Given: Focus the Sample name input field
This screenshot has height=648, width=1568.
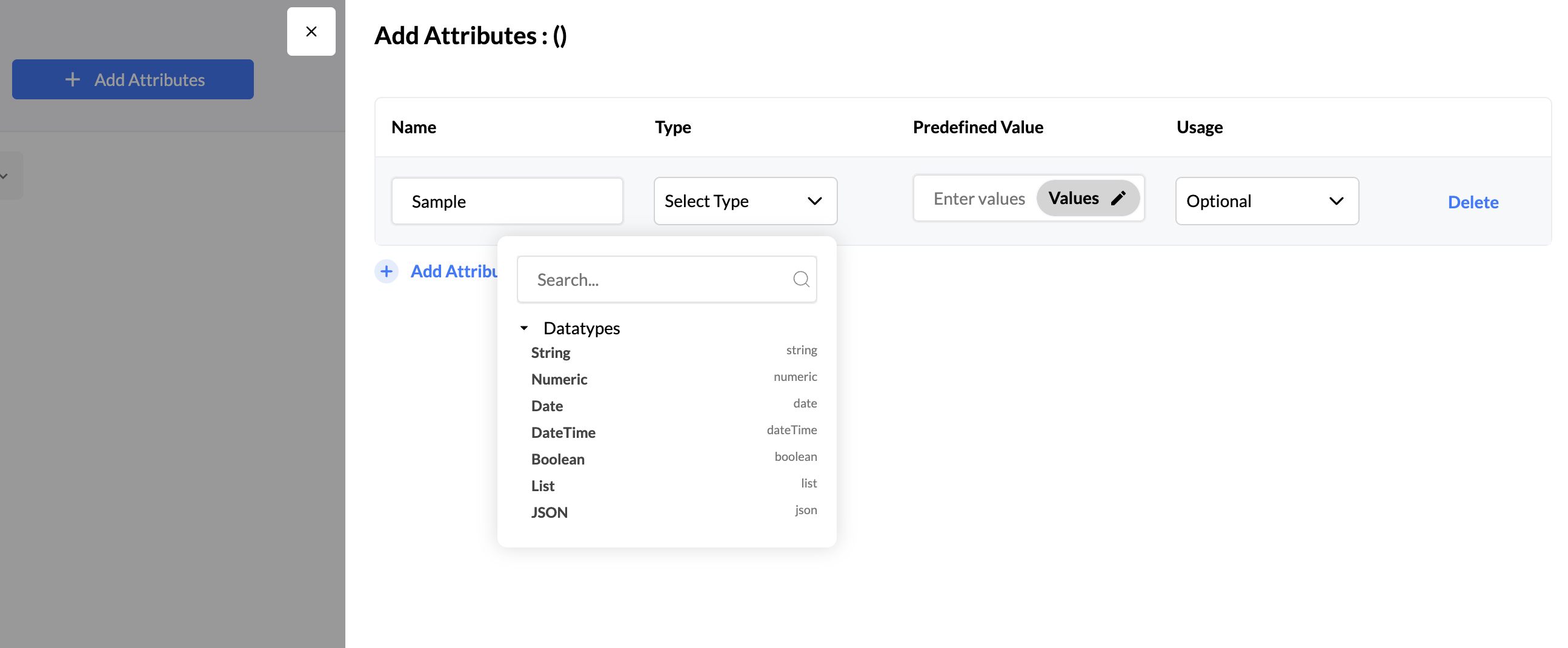Looking at the screenshot, I should pyautogui.click(x=507, y=202).
